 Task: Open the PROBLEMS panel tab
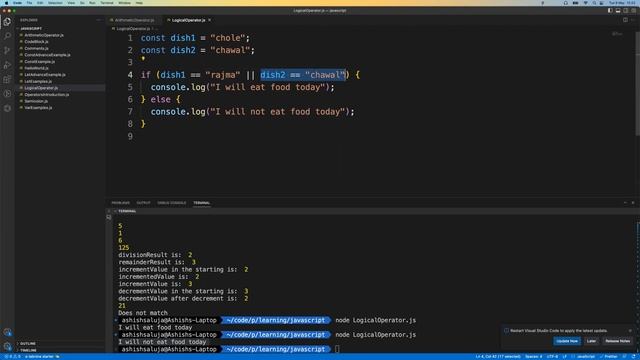tap(120, 203)
